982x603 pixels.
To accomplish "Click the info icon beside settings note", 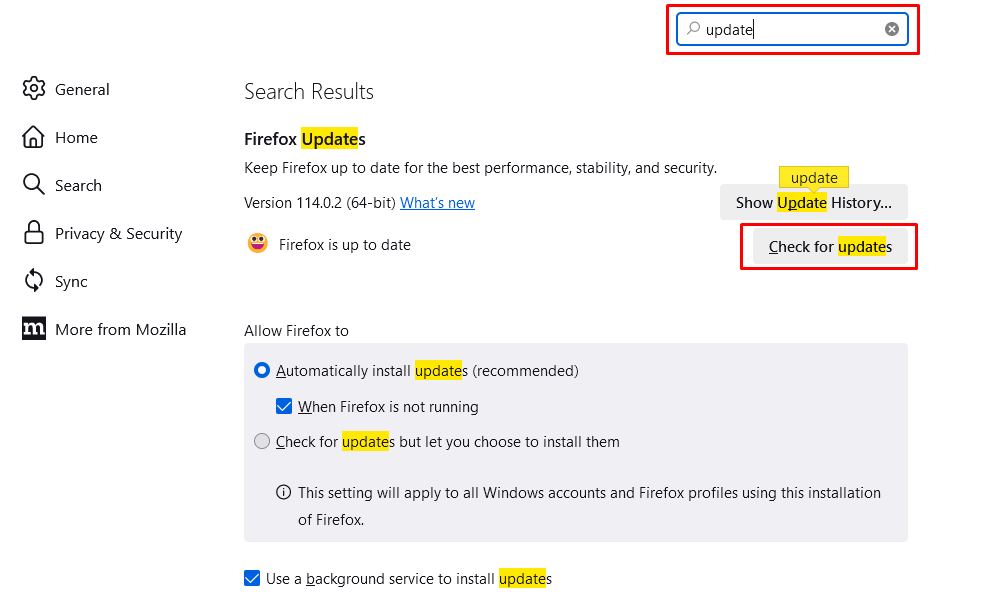I will point(284,492).
